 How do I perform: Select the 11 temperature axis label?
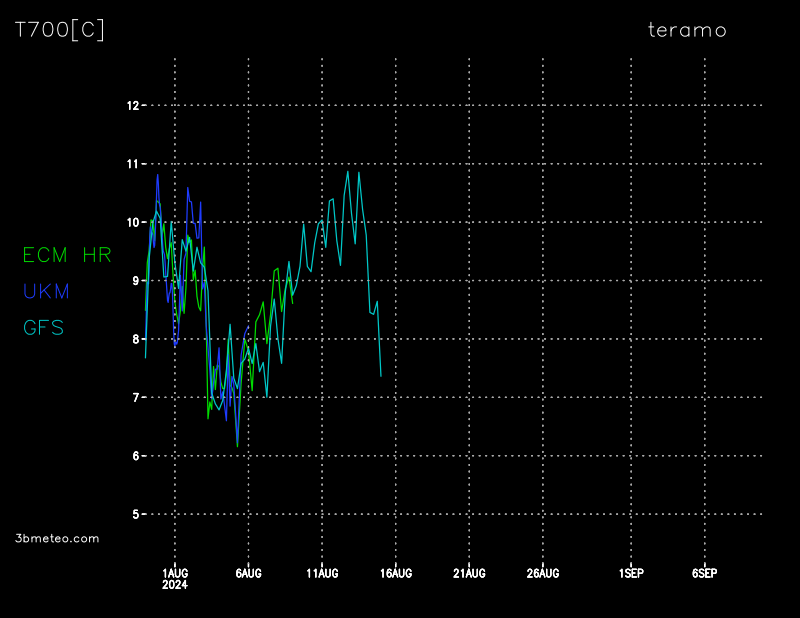(x=133, y=164)
